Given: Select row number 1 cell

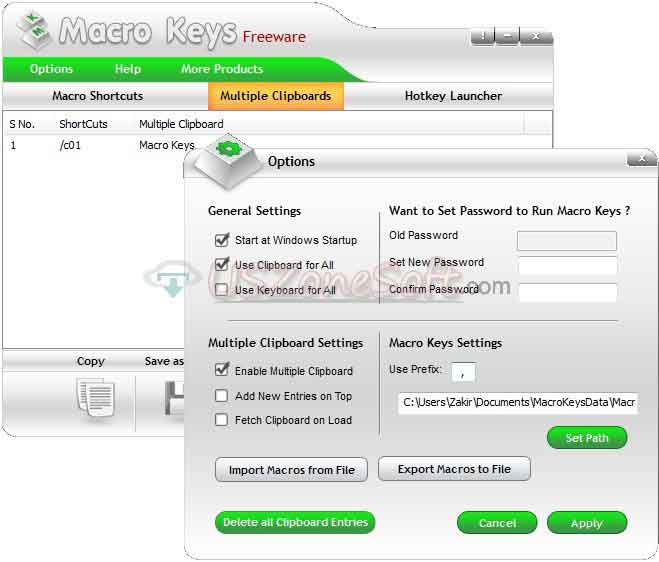Looking at the screenshot, I should (x=13, y=145).
